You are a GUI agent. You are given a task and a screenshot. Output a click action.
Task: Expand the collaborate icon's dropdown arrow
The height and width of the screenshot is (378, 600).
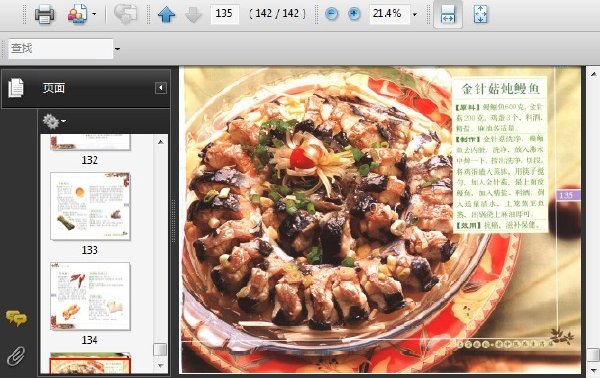94,15
